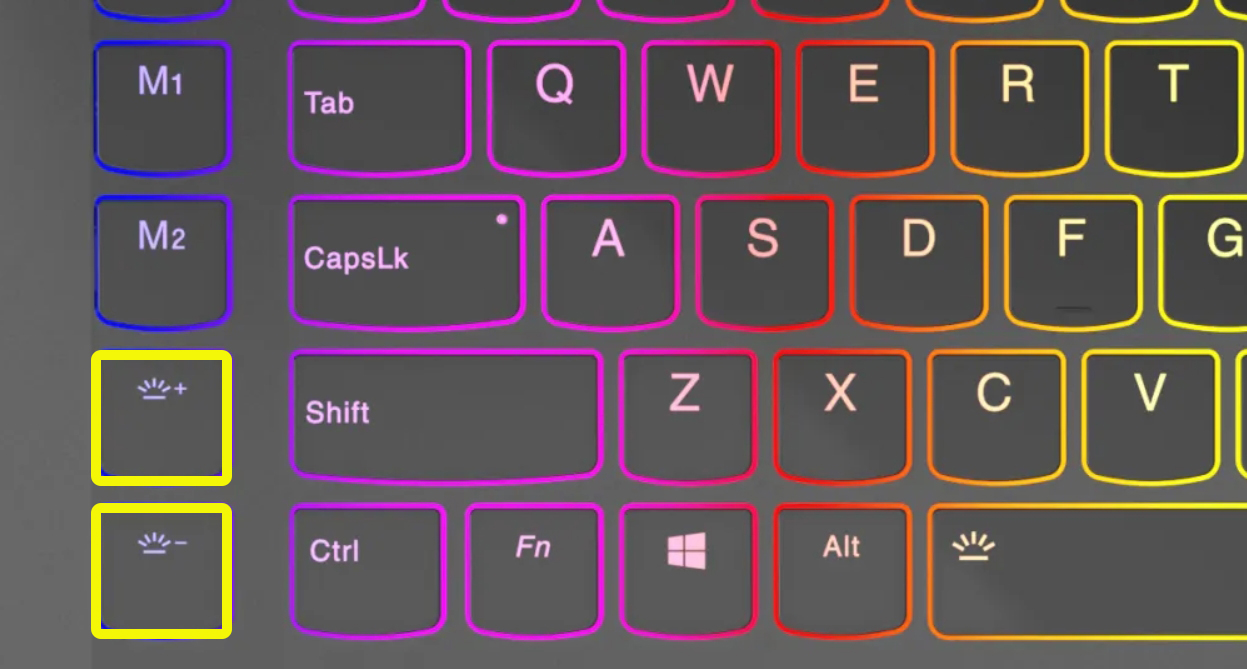This screenshot has width=1247, height=669.
Task: Click the Fn key
Action: click(534, 570)
